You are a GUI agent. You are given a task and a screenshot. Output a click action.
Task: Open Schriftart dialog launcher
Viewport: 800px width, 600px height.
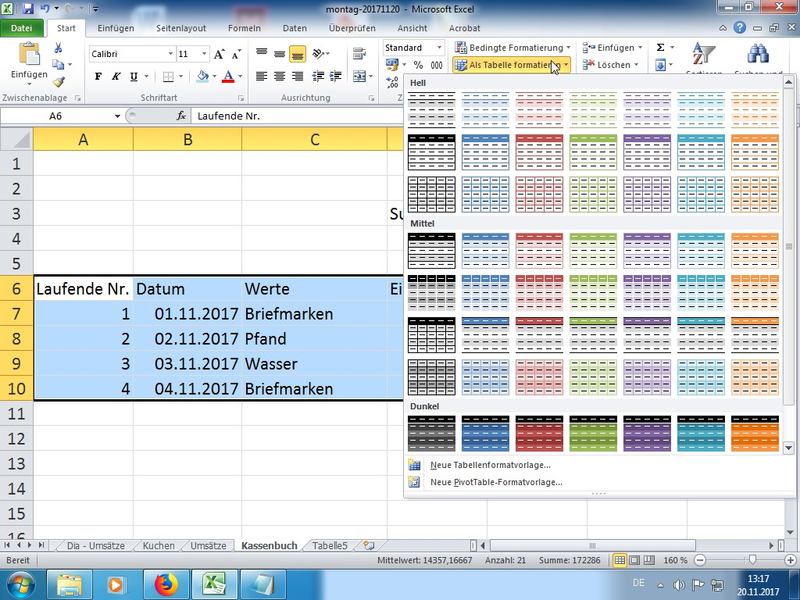[240, 98]
